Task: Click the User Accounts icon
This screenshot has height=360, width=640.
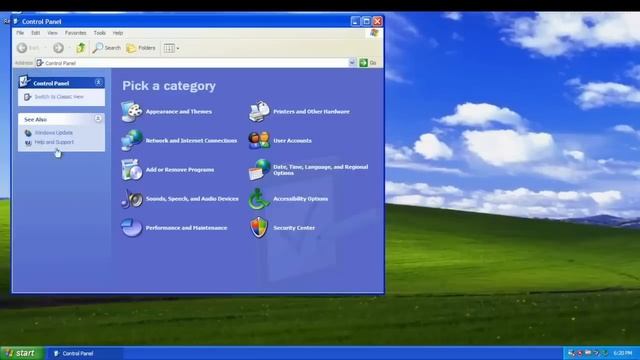Action: (259, 140)
